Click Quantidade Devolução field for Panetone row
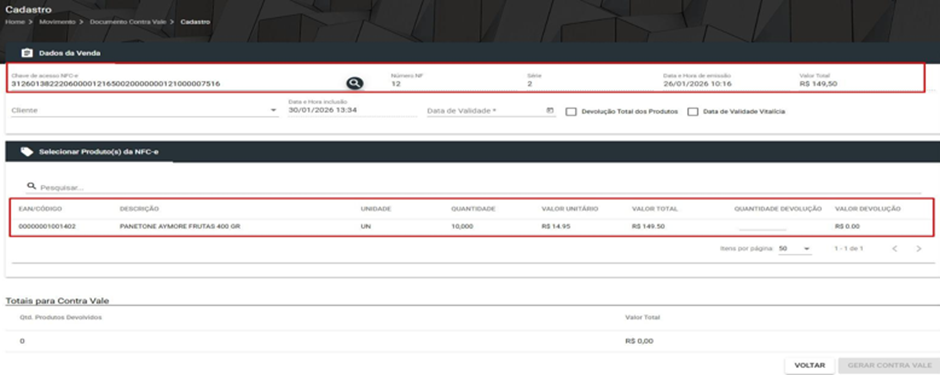 (x=762, y=226)
